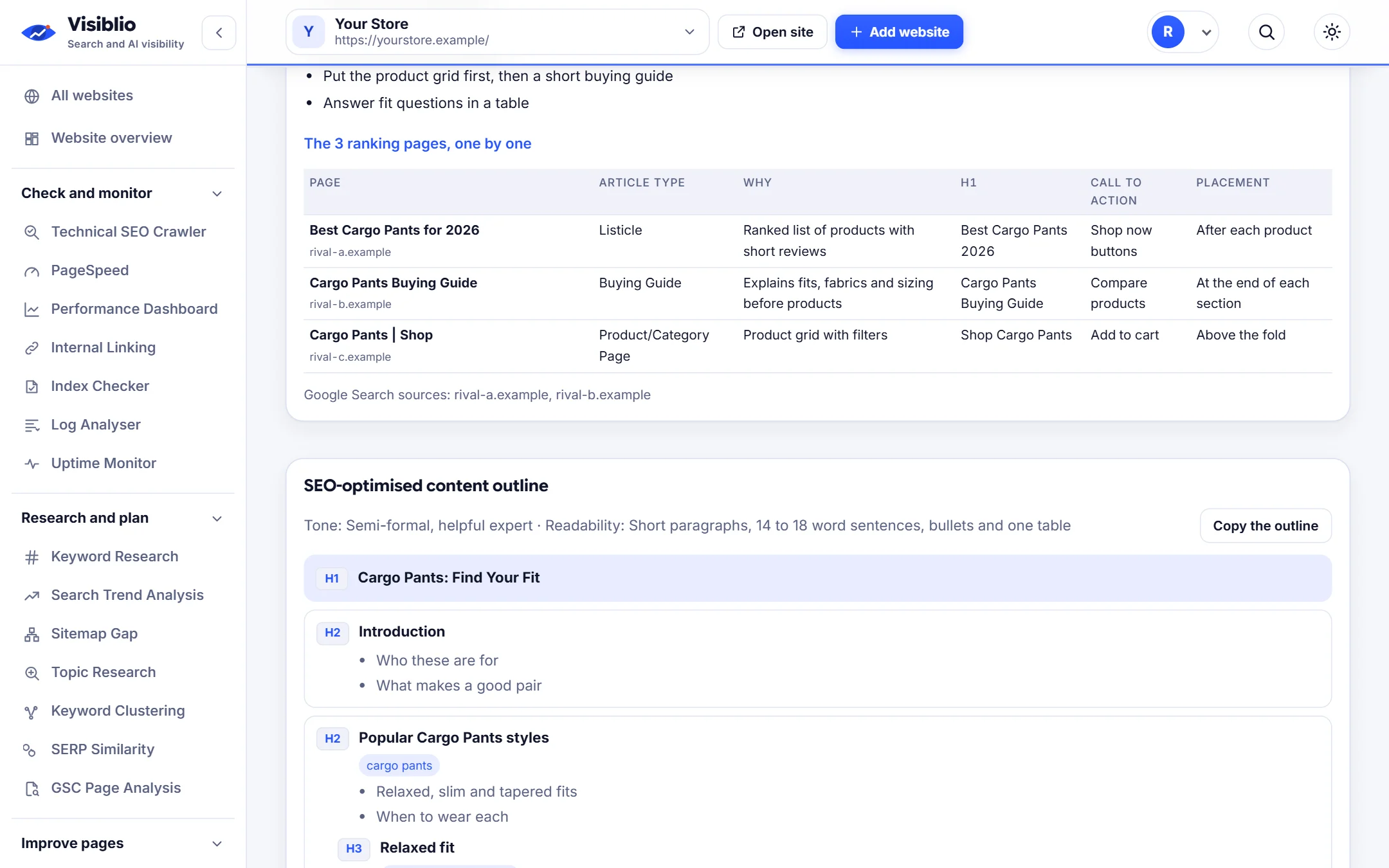Click the PageSpeed gauge icon
The height and width of the screenshot is (868, 1389).
(32, 271)
